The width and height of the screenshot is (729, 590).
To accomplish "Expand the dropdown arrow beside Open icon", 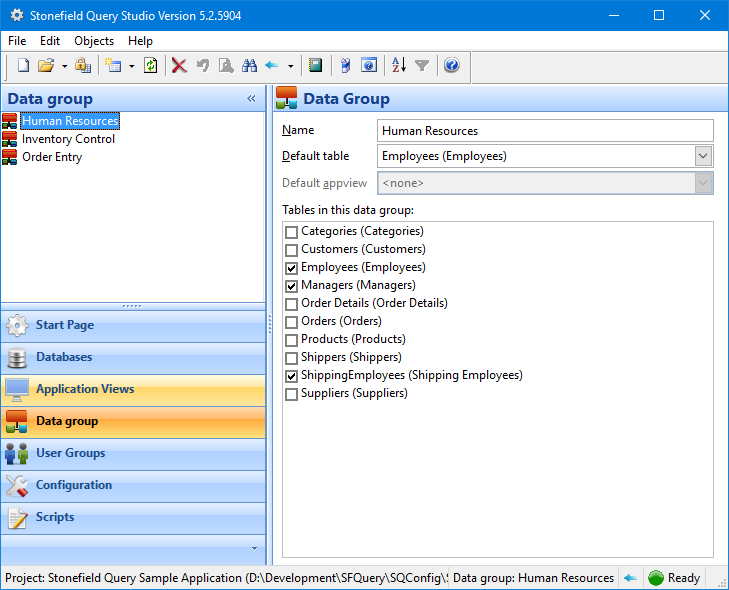I will pos(64,66).
